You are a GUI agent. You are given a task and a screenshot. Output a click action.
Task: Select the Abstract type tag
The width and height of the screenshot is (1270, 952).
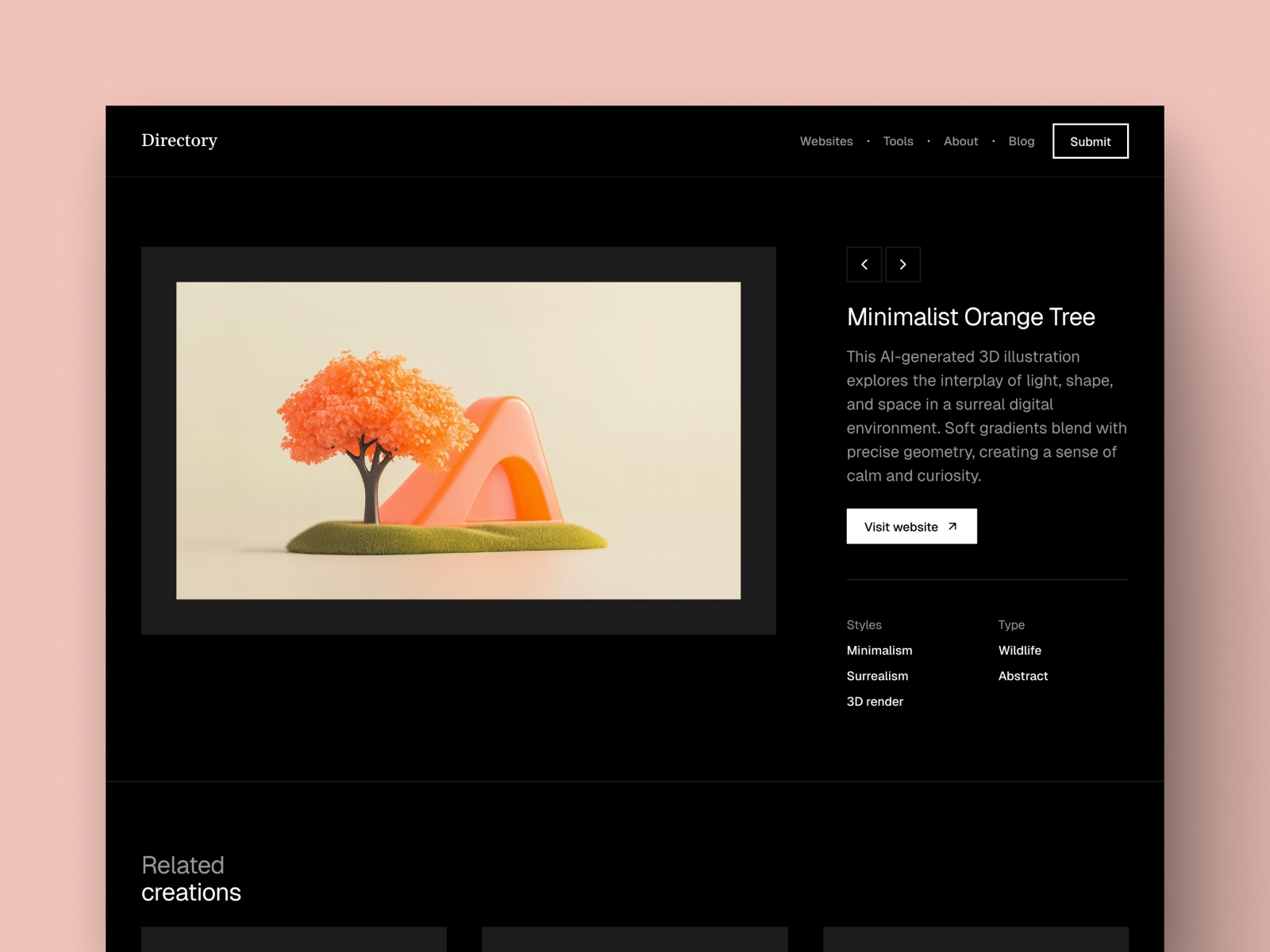click(1023, 676)
